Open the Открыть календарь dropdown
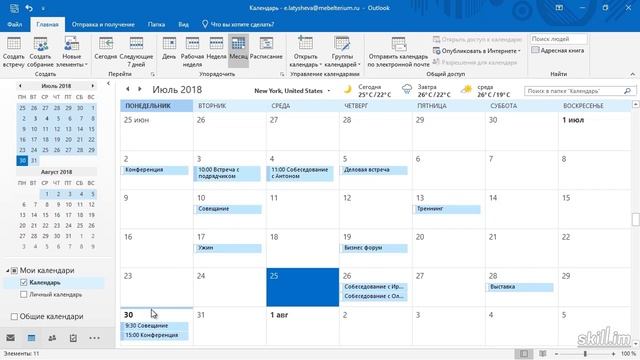 pyautogui.click(x=305, y=52)
